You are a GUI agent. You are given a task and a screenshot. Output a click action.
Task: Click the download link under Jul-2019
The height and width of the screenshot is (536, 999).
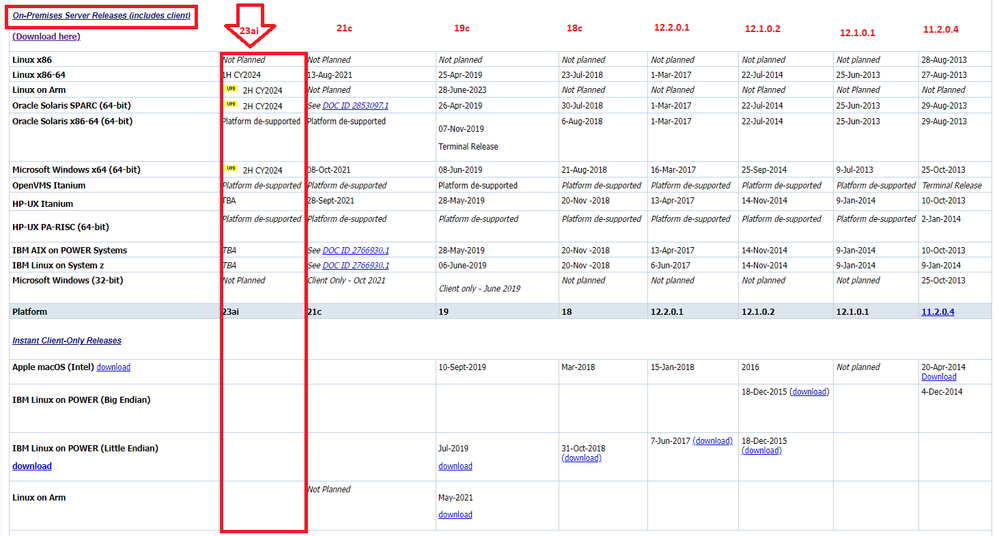(x=456, y=466)
